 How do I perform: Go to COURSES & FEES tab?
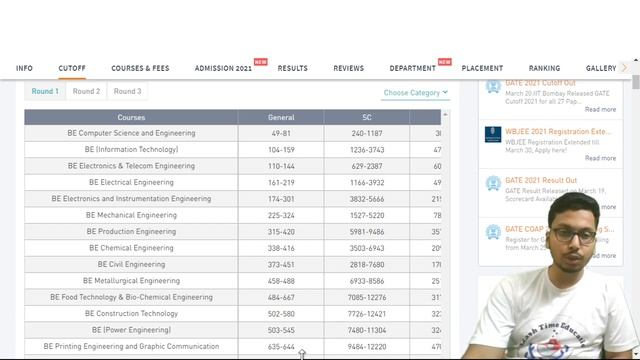click(140, 68)
